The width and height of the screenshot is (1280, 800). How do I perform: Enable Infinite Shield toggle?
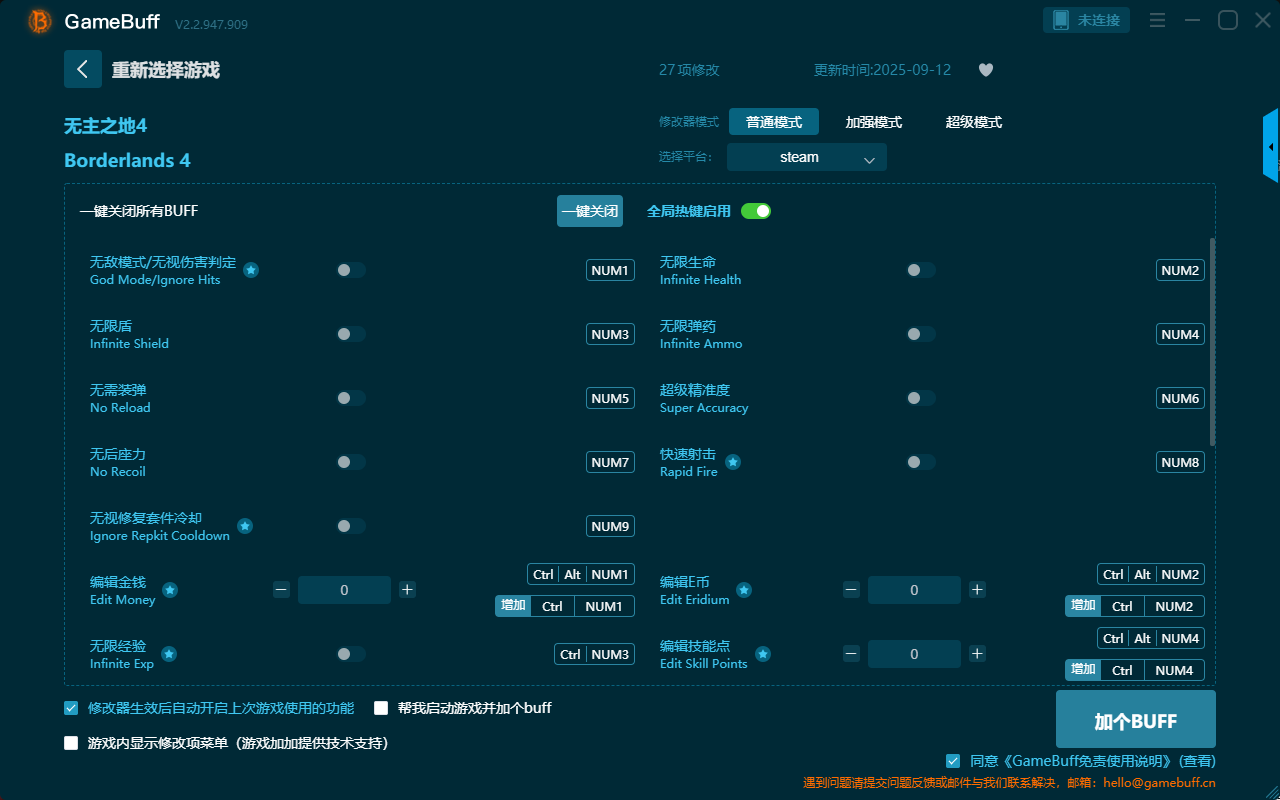tap(351, 334)
